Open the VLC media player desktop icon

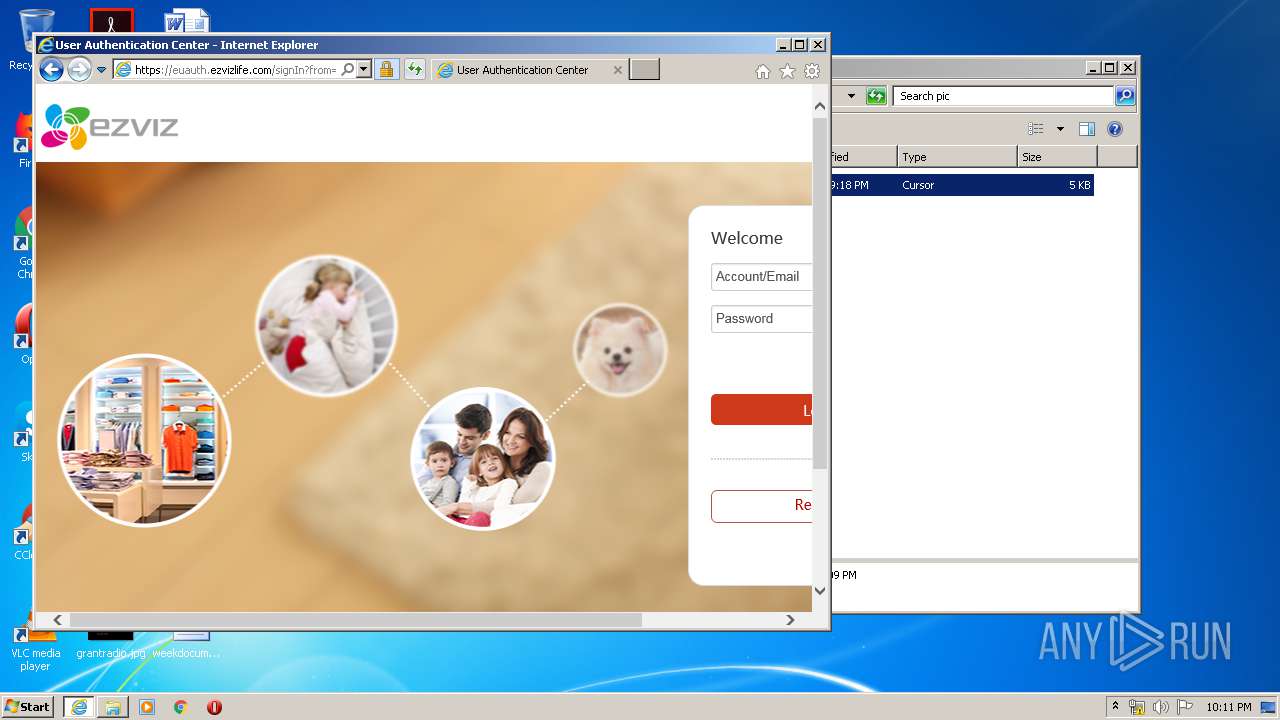pyautogui.click(x=35, y=650)
